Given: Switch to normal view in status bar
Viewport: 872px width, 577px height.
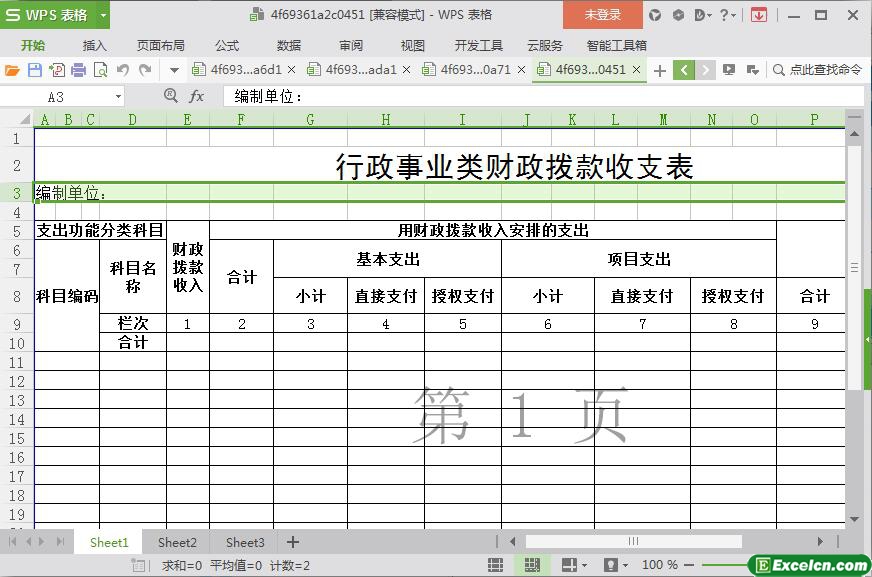Looking at the screenshot, I should (x=495, y=565).
